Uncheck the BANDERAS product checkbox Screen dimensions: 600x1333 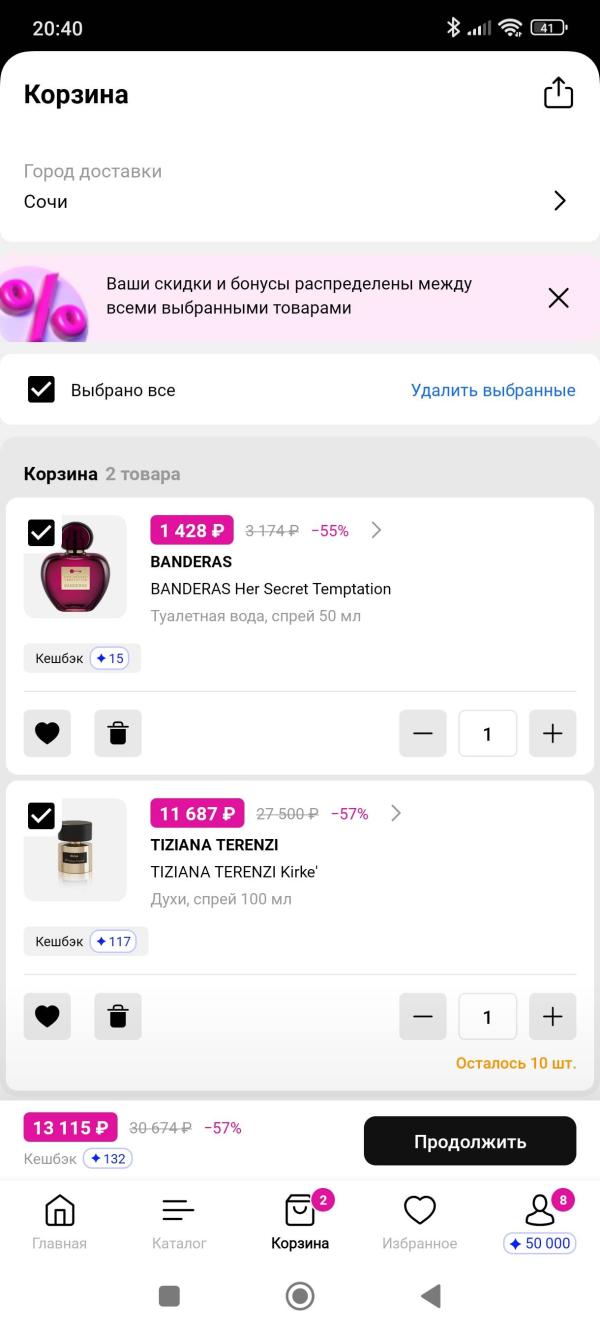(x=41, y=532)
